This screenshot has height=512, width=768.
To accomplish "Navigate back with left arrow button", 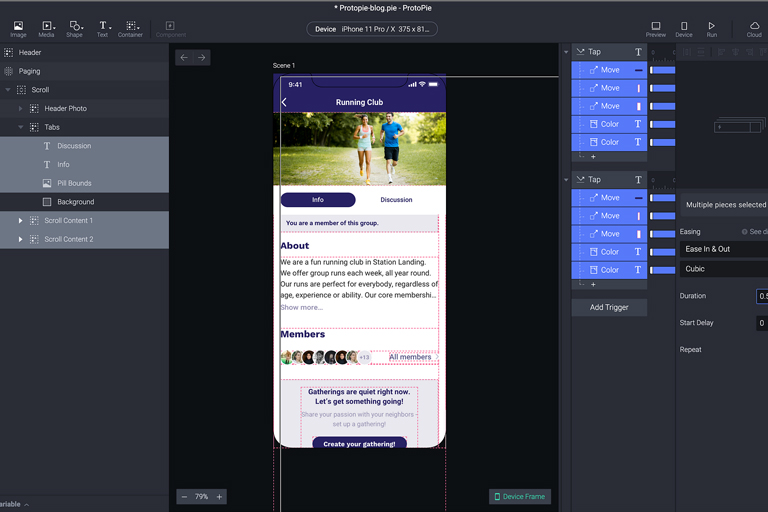I will [184, 58].
